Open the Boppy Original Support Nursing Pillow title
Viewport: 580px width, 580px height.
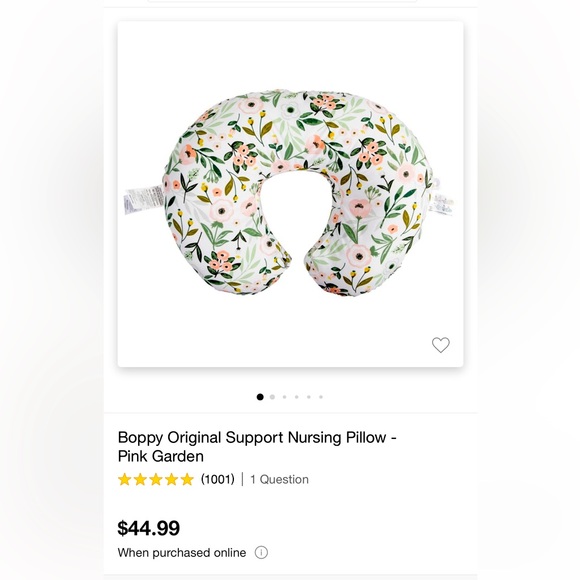(257, 446)
